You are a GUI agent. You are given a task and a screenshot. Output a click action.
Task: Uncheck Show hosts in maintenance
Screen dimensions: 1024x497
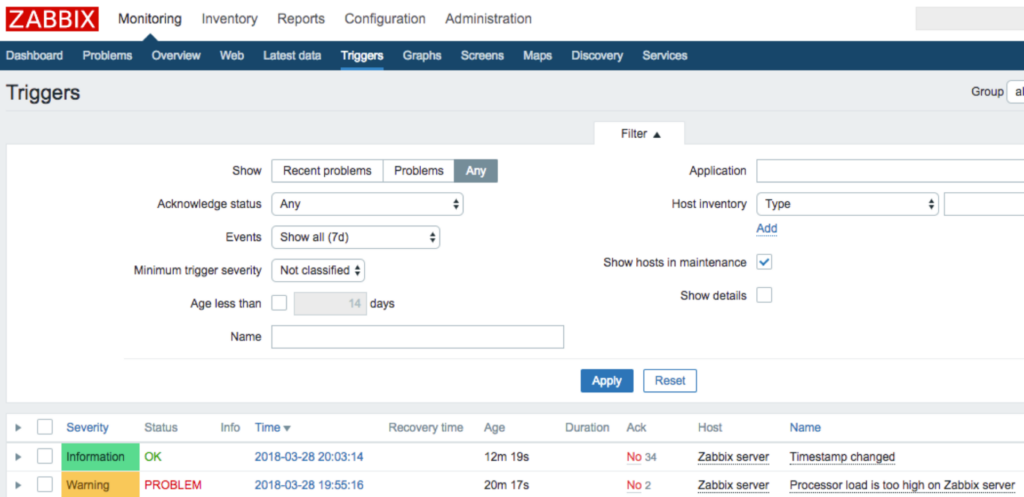764,262
